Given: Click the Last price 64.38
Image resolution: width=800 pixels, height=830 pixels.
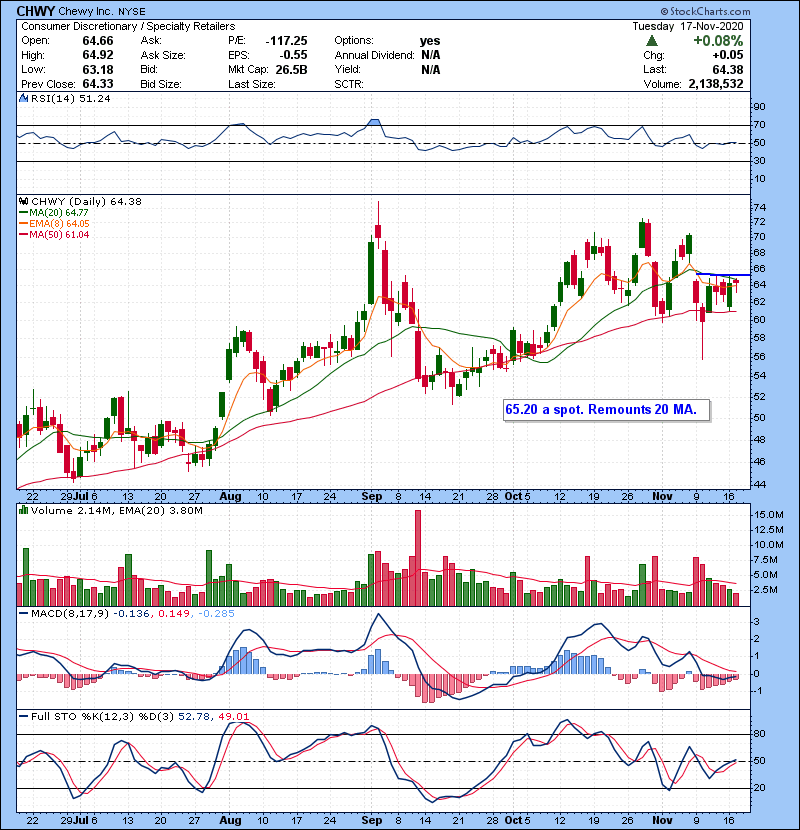Looking at the screenshot, I should click(728, 69).
